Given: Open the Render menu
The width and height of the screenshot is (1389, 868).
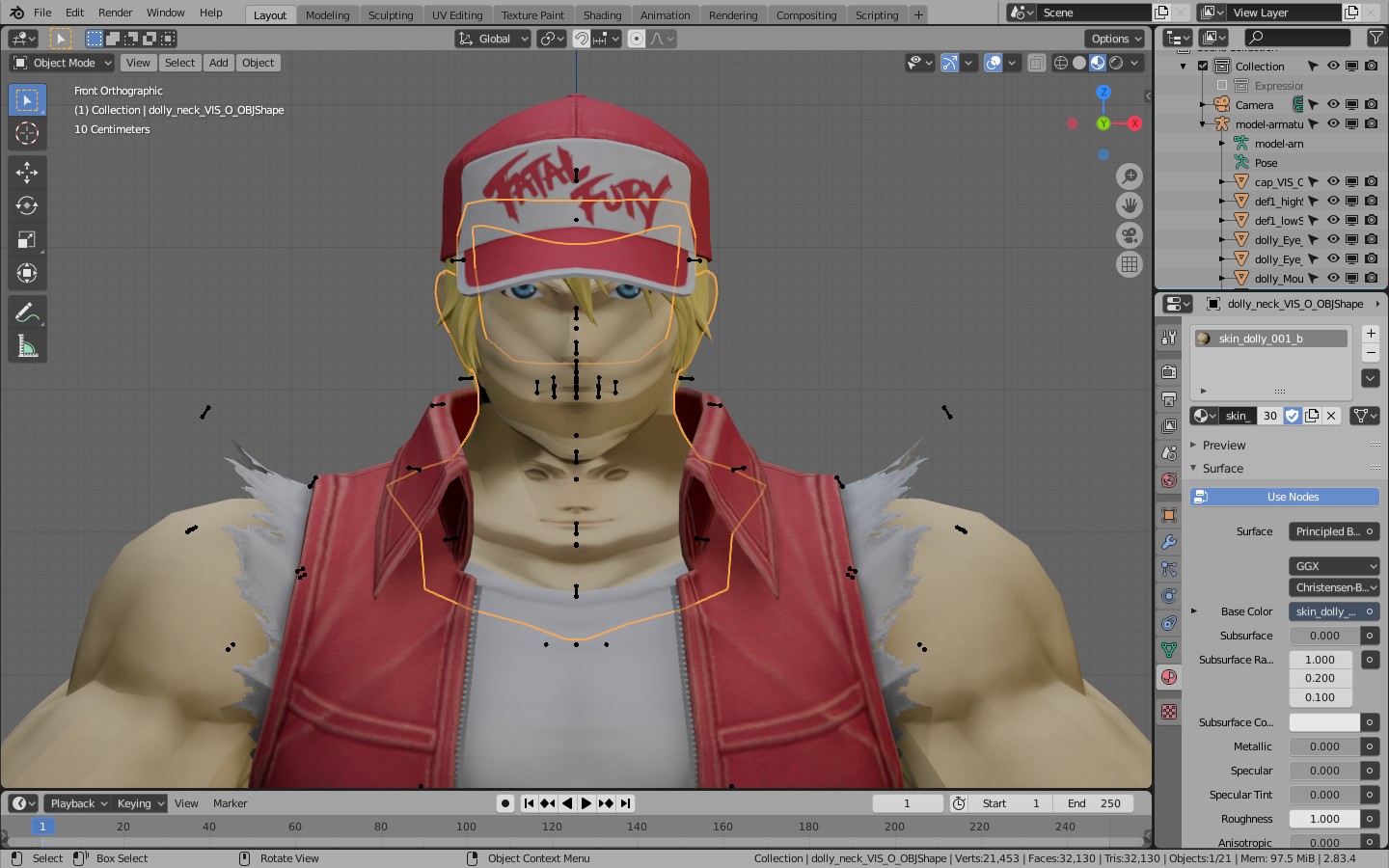Looking at the screenshot, I should 116,13.
